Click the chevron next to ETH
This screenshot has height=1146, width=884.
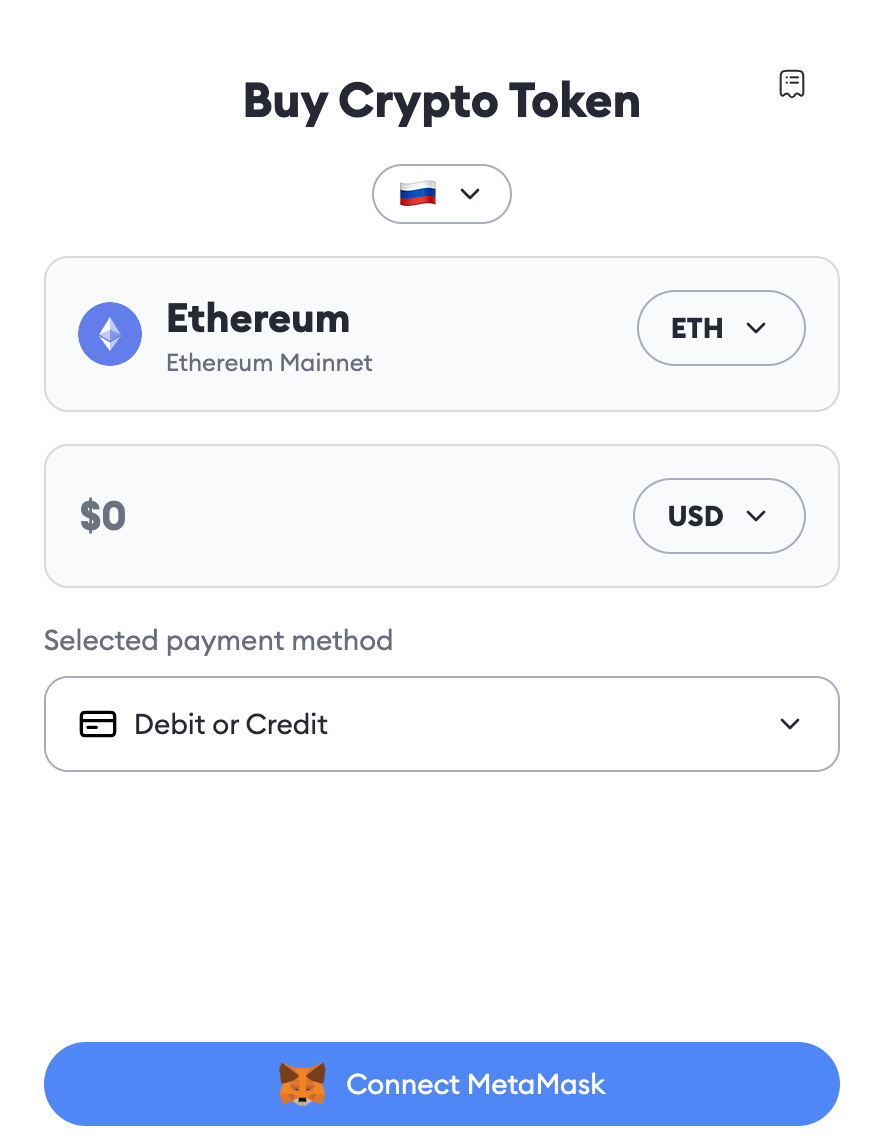[x=756, y=328]
